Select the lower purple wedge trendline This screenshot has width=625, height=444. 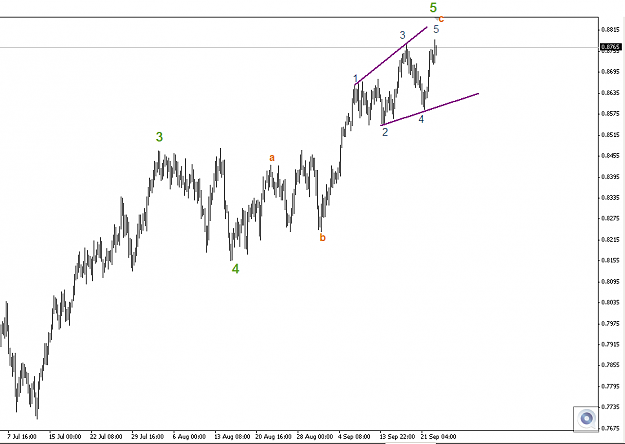pos(430,110)
